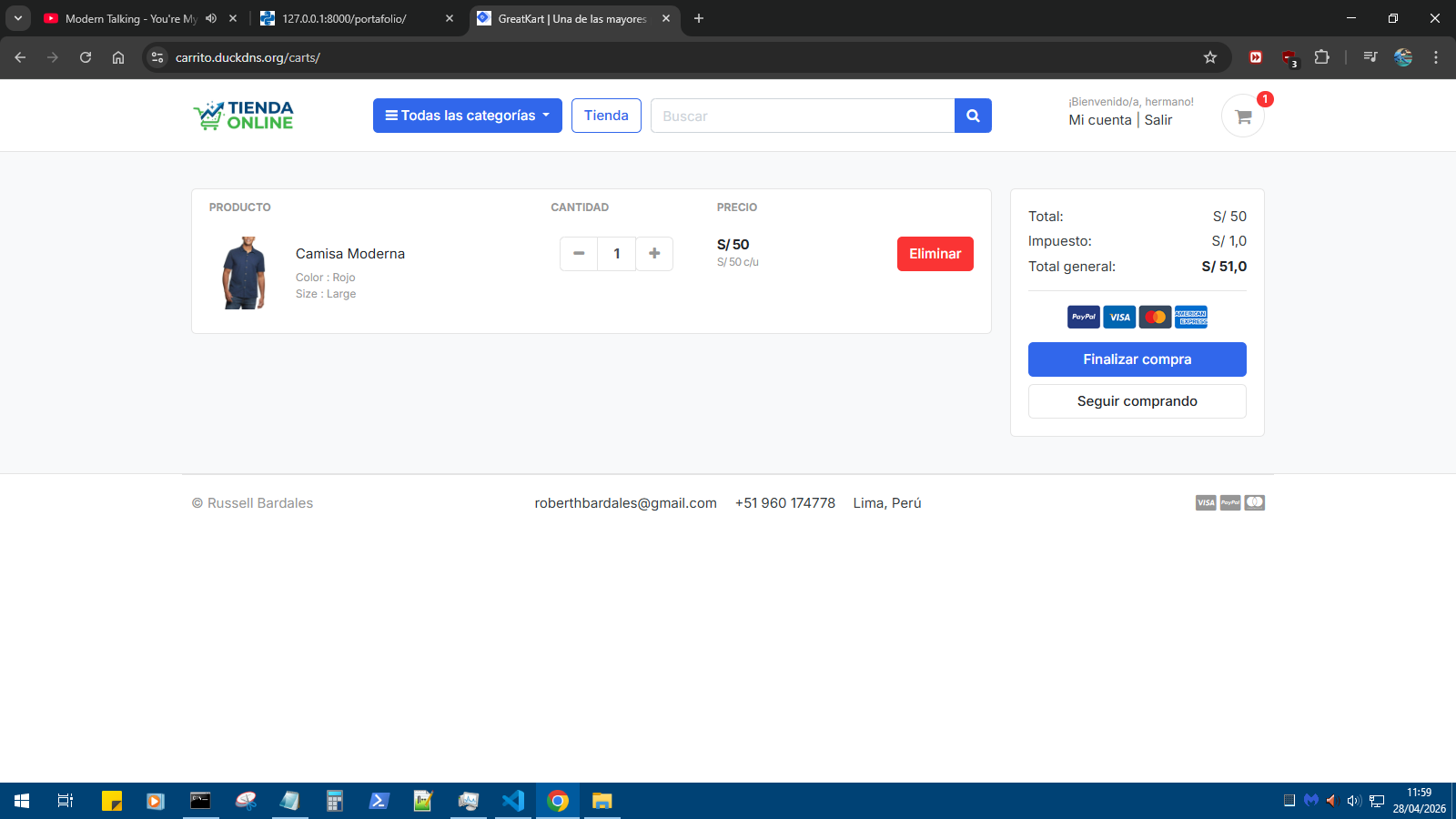Mute the Modern Talking tab audio

211,18
